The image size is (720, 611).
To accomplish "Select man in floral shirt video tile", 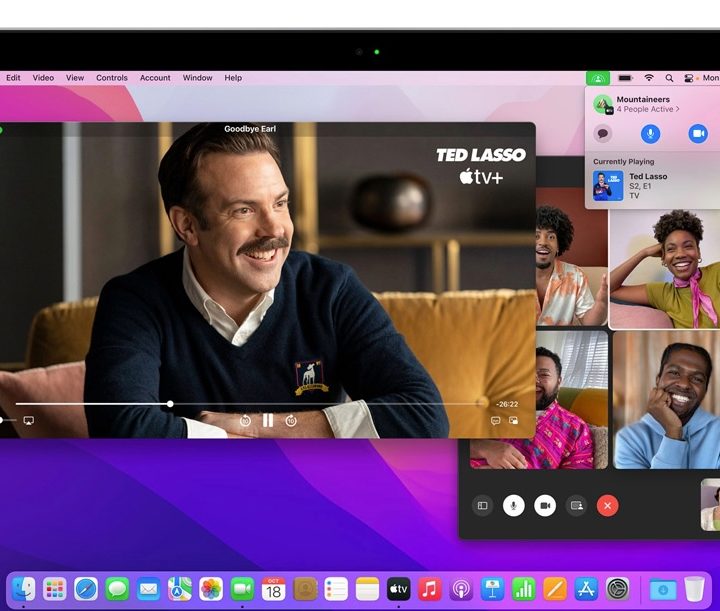I will 572,257.
